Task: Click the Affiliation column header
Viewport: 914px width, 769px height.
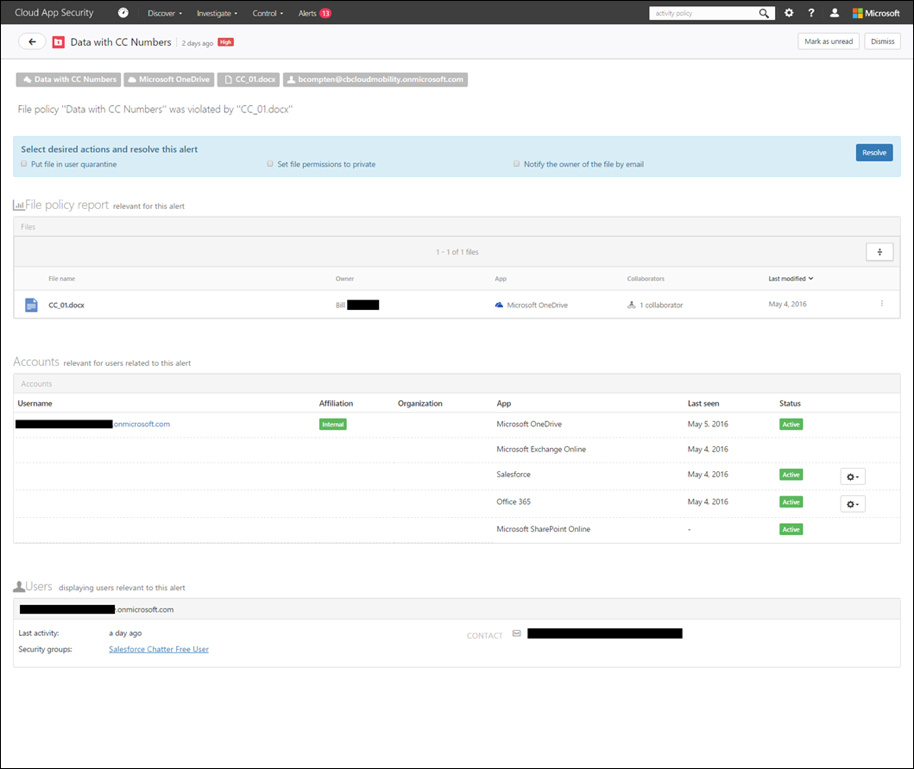Action: pyautogui.click(x=336, y=403)
